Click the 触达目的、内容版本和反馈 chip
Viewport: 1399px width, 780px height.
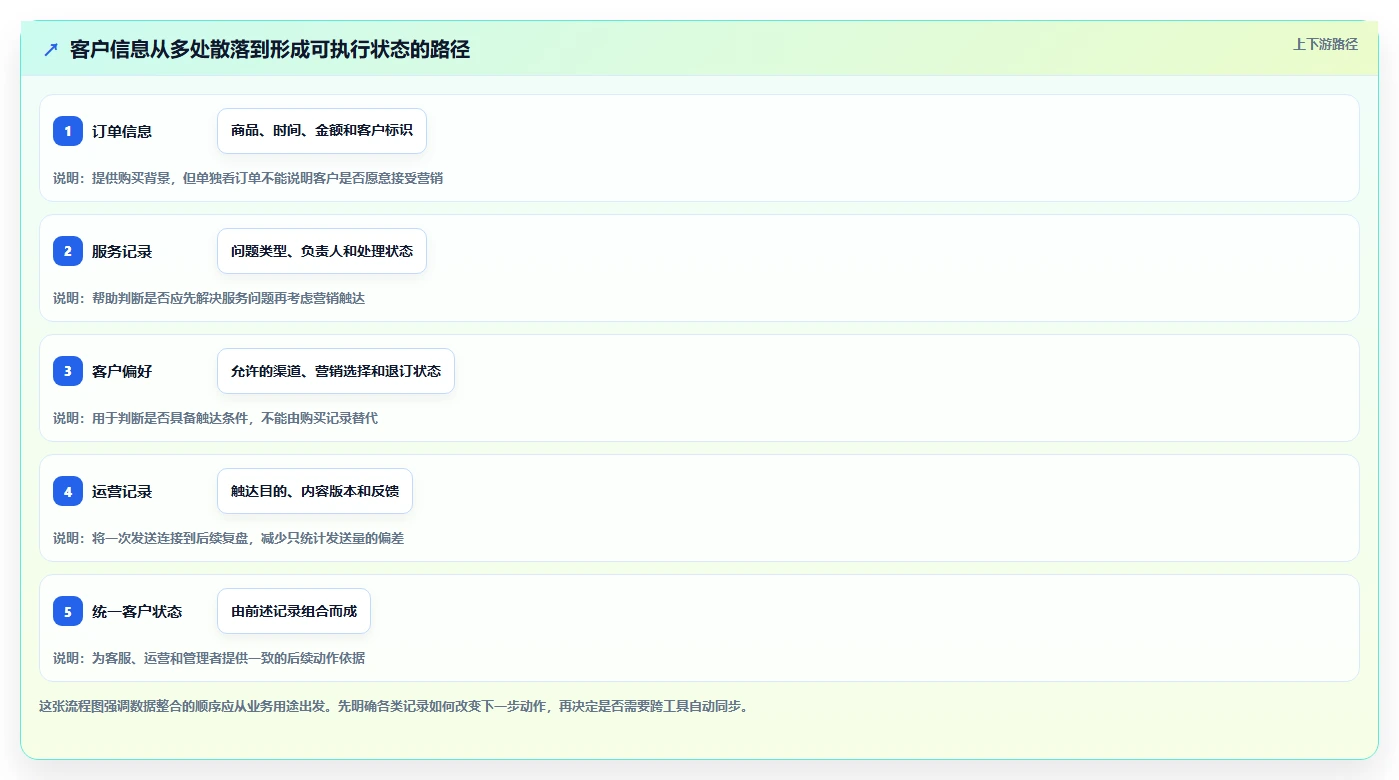point(315,491)
